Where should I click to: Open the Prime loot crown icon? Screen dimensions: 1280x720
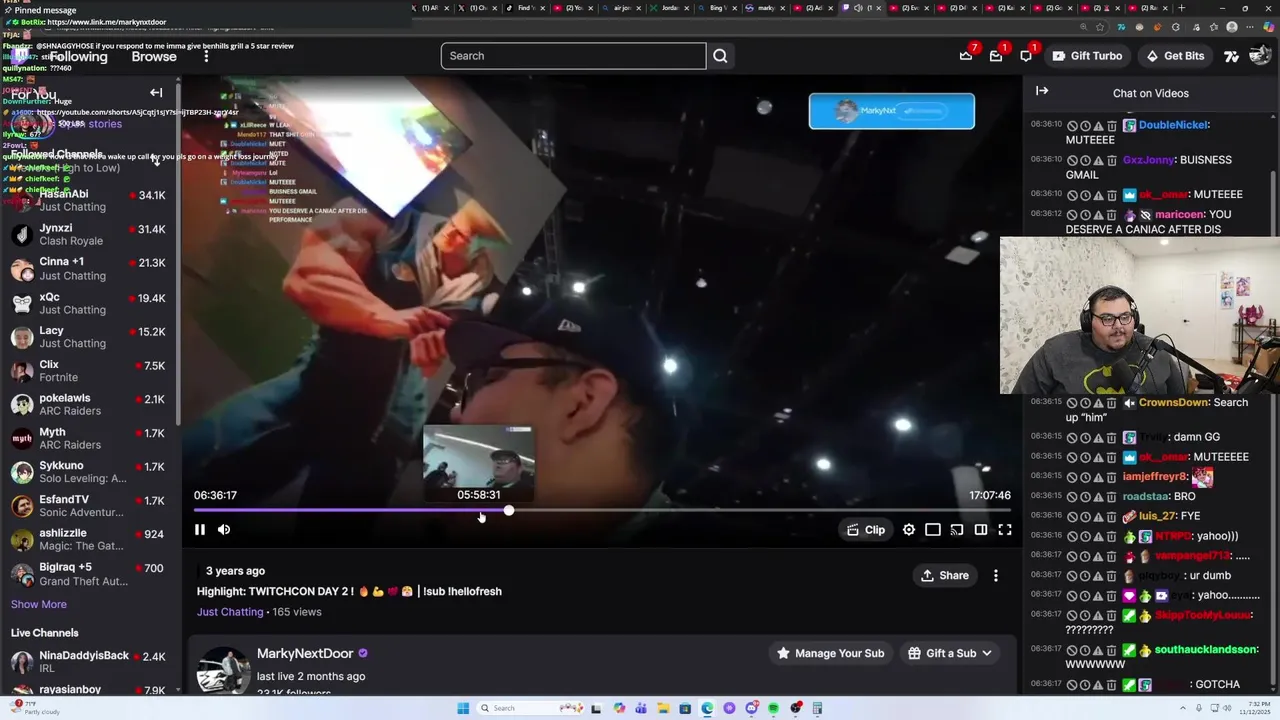(x=966, y=56)
